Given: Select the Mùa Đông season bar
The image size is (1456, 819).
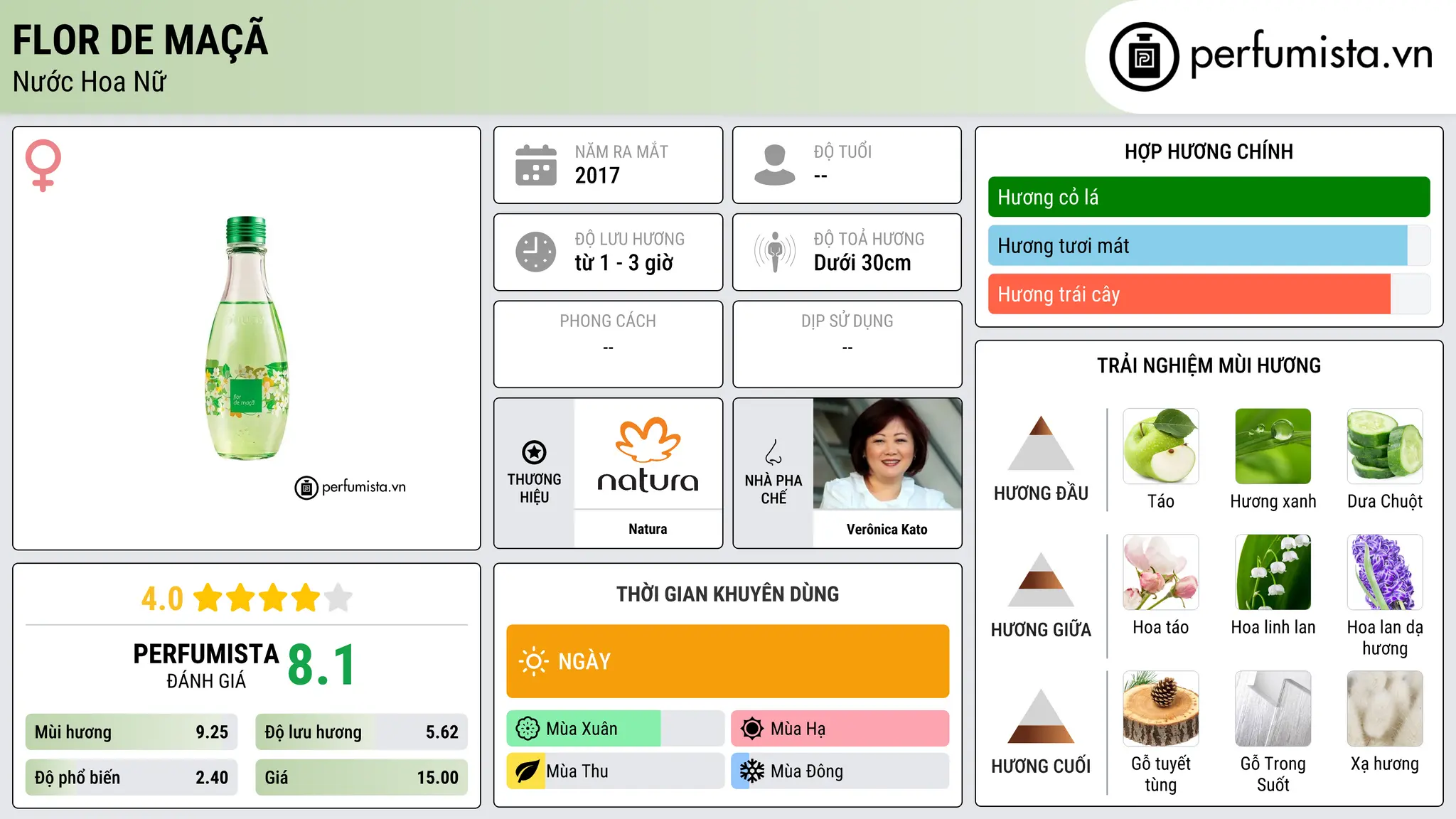Looking at the screenshot, I should pyautogui.click(x=840, y=771).
